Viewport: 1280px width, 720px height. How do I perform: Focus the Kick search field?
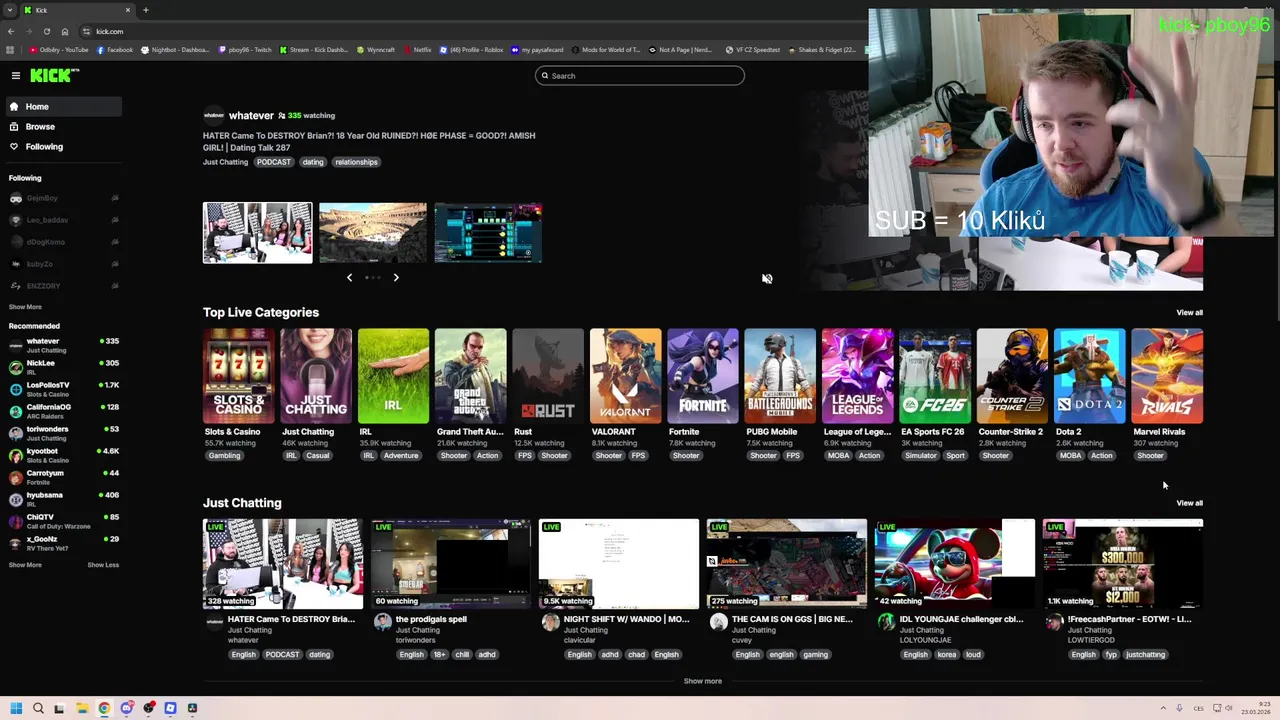tap(640, 76)
